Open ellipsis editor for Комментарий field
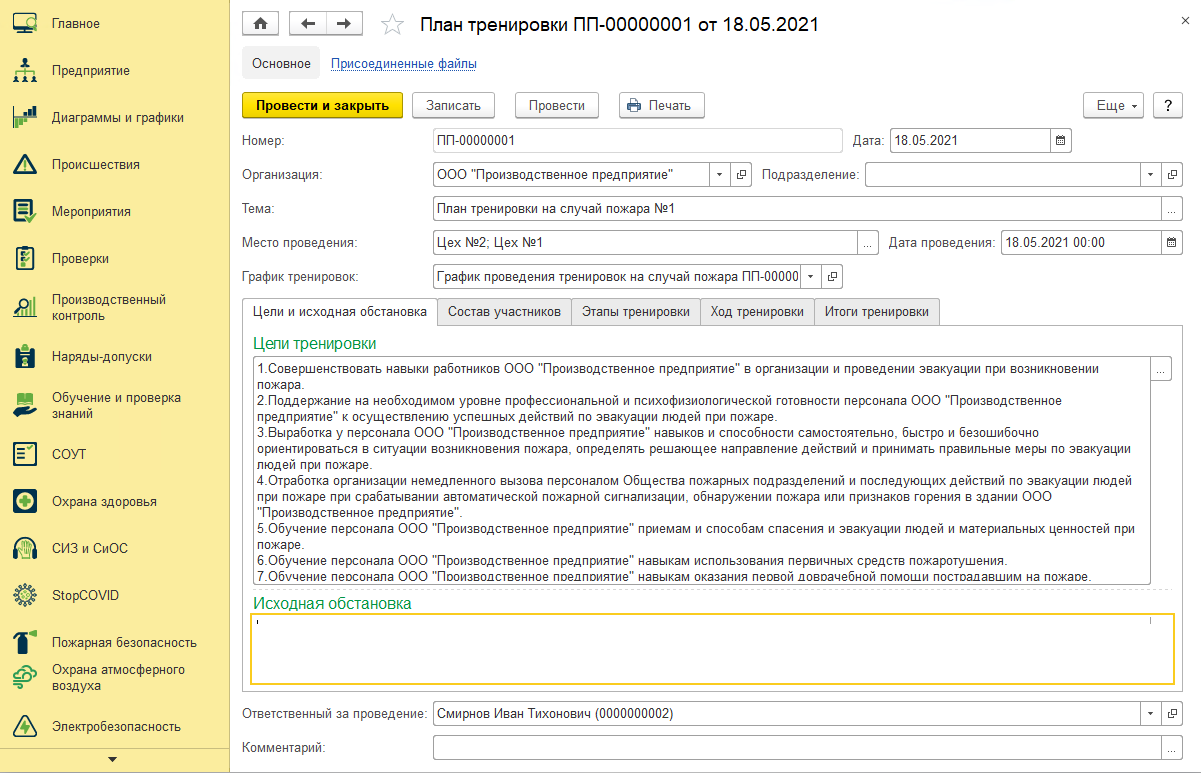1201x773 pixels. 1171,747
